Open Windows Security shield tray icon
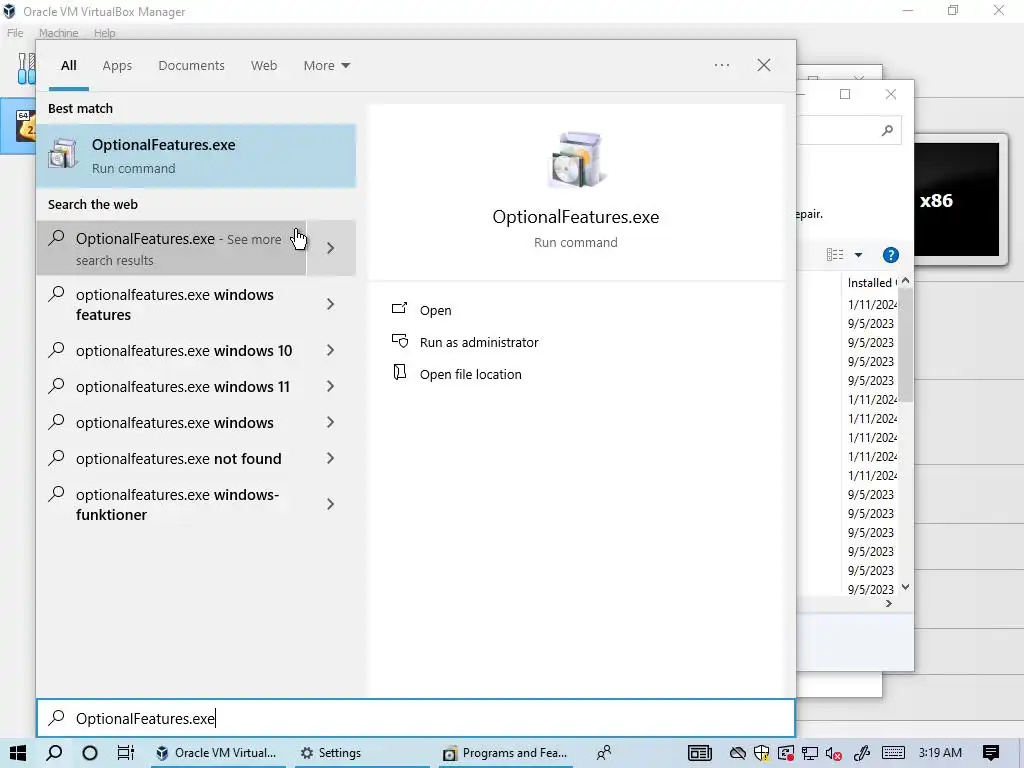The height and width of the screenshot is (768, 1024). pos(761,753)
